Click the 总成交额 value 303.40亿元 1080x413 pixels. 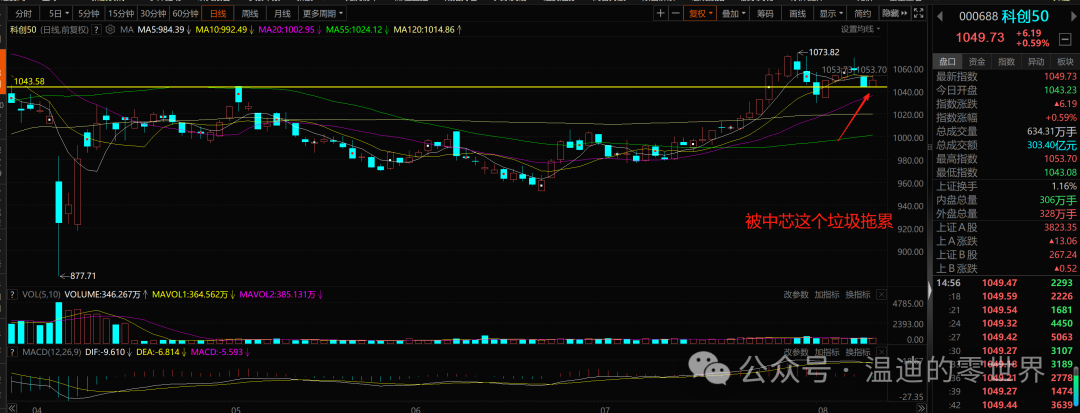point(1052,145)
